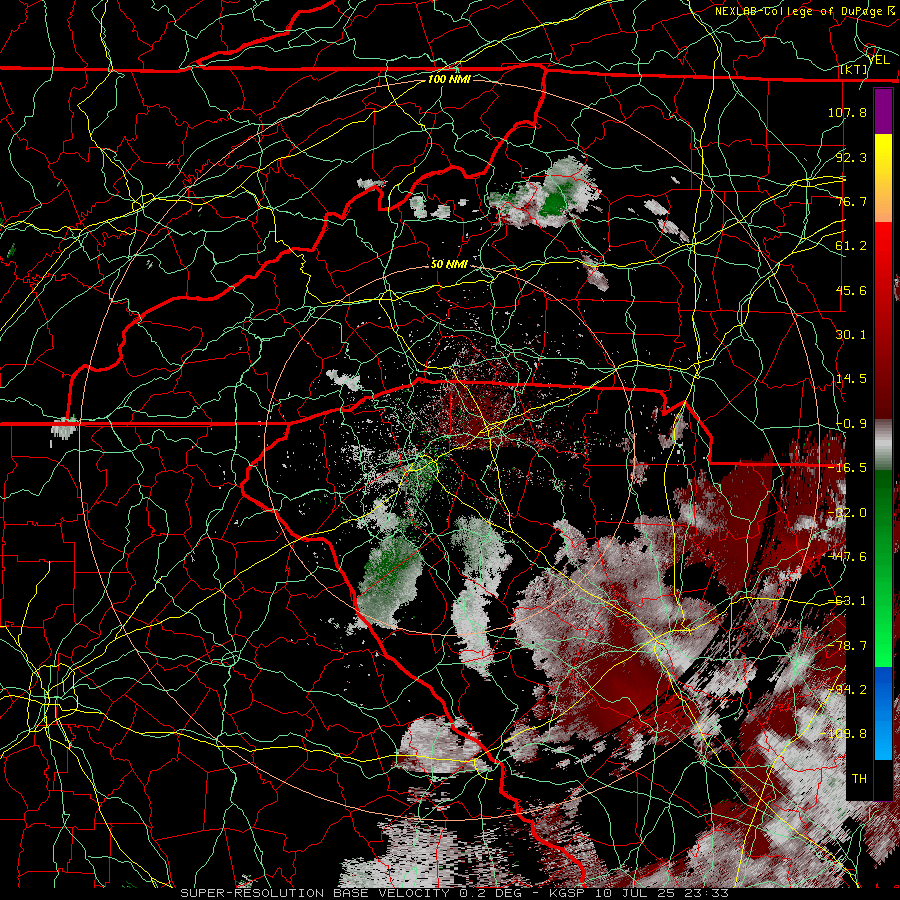The width and height of the screenshot is (900, 900).
Task: Select the -78.7 velocity scale value
Action: point(847,646)
